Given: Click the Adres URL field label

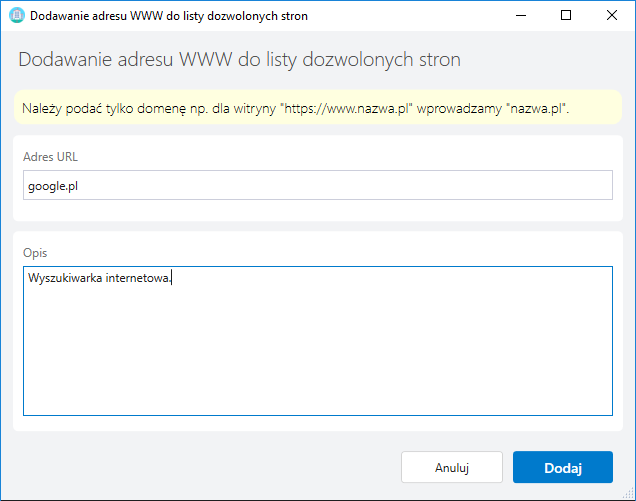Looking at the screenshot, I should pyautogui.click(x=50, y=157).
